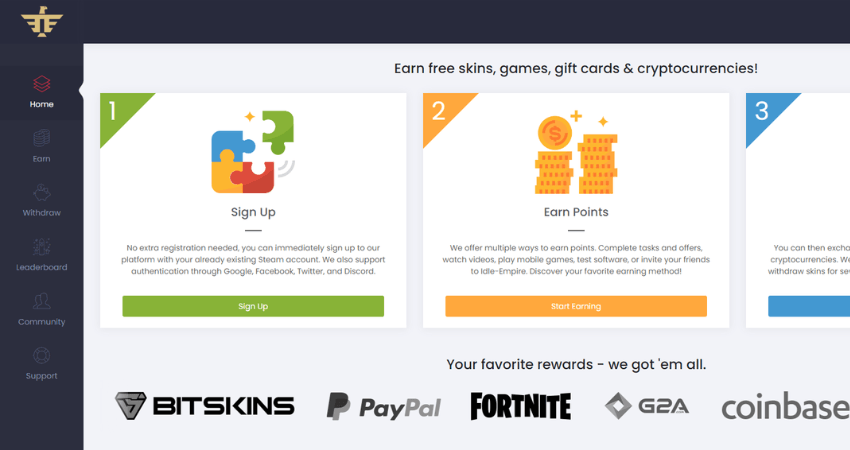Click the Sign Up card heading
Screen dimensions: 850x450
253,212
